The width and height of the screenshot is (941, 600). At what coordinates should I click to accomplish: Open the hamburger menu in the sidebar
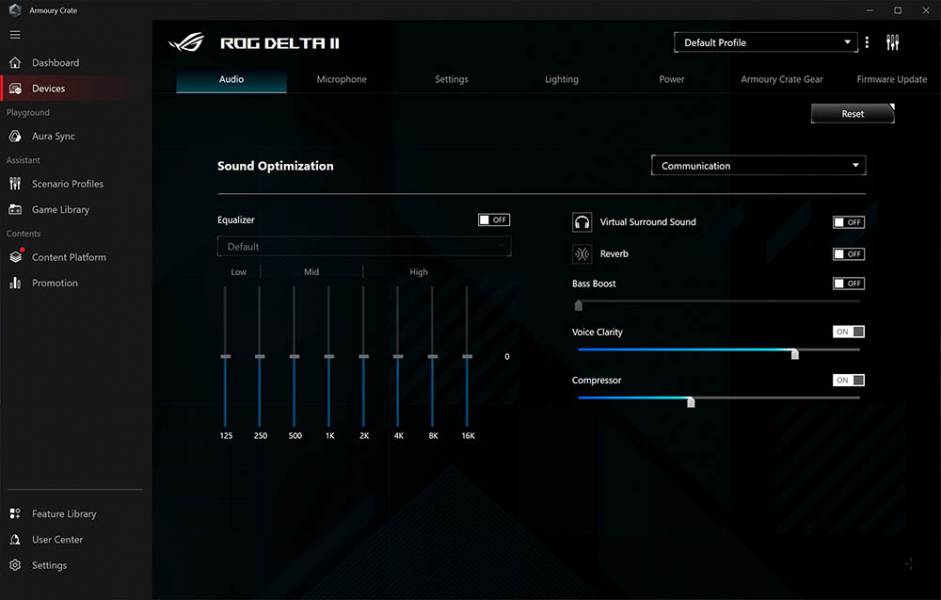(x=15, y=35)
